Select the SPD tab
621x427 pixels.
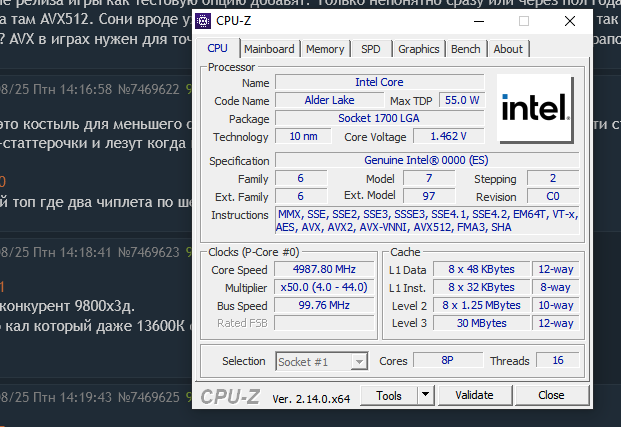(x=371, y=49)
